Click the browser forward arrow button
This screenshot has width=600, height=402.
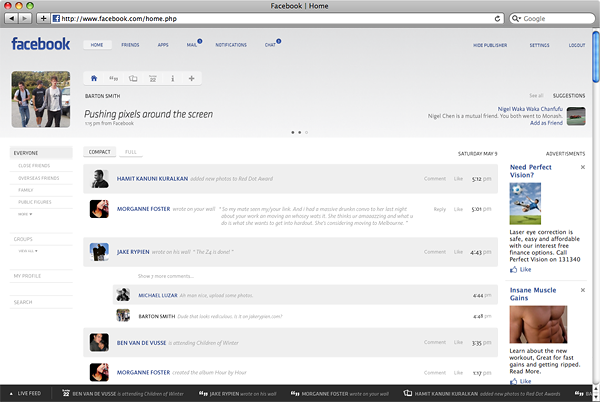click(25, 18)
